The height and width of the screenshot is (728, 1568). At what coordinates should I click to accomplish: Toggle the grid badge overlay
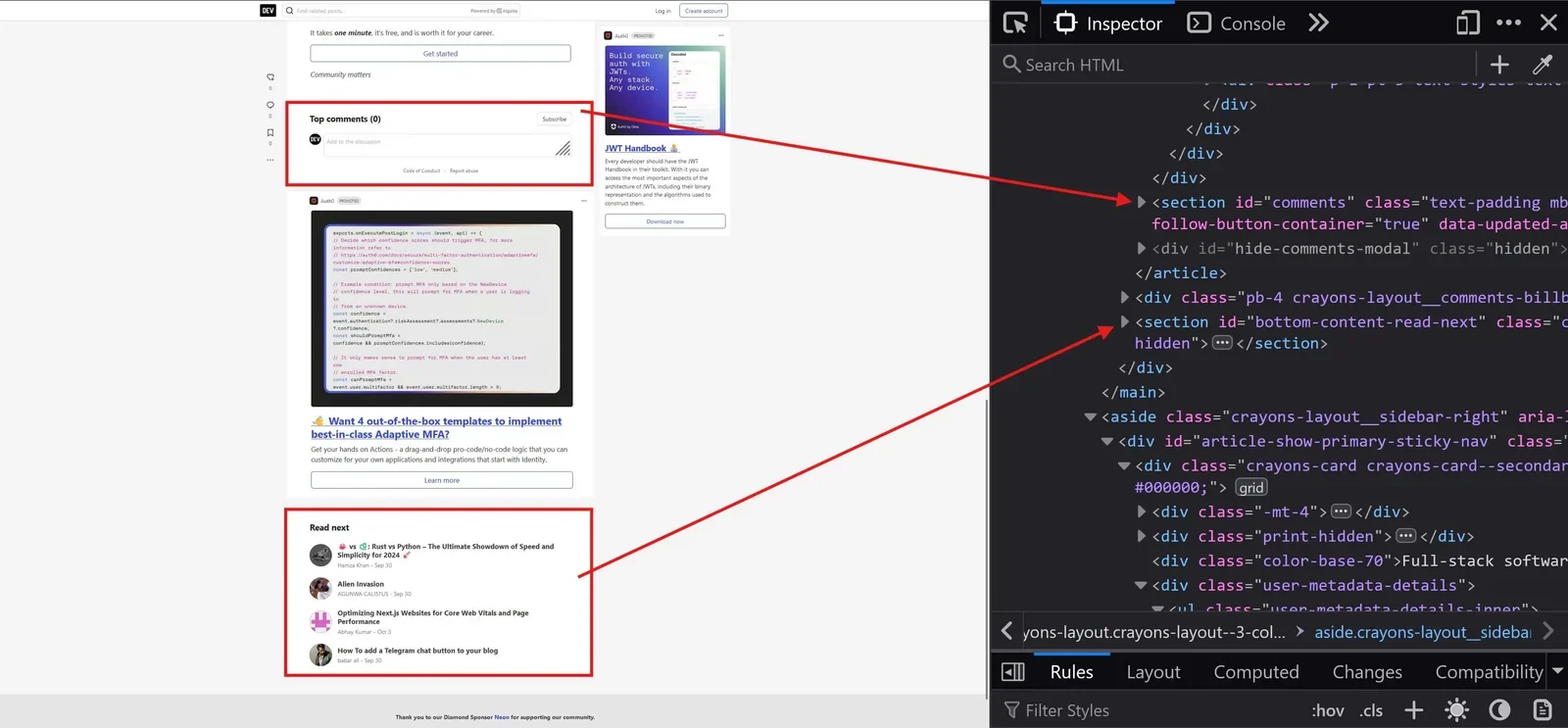click(1251, 488)
